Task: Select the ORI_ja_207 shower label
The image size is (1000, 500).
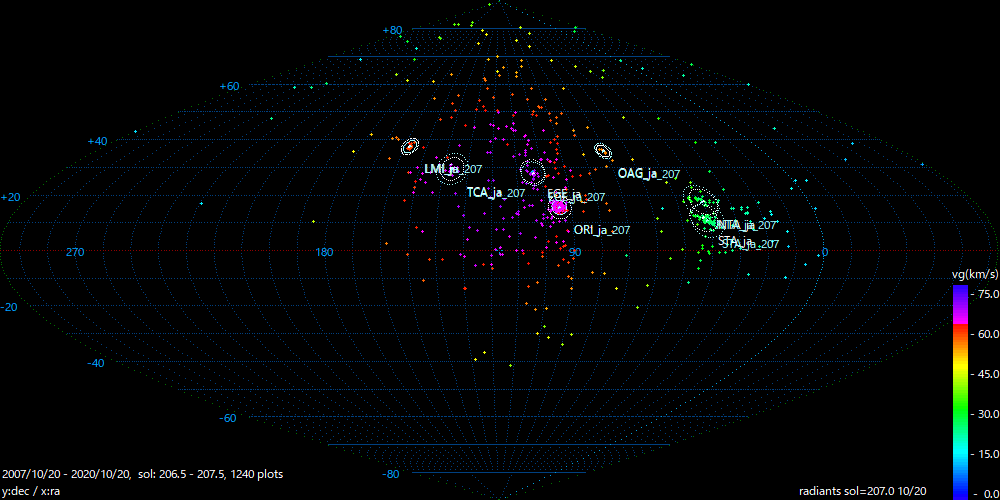Action: (x=602, y=230)
